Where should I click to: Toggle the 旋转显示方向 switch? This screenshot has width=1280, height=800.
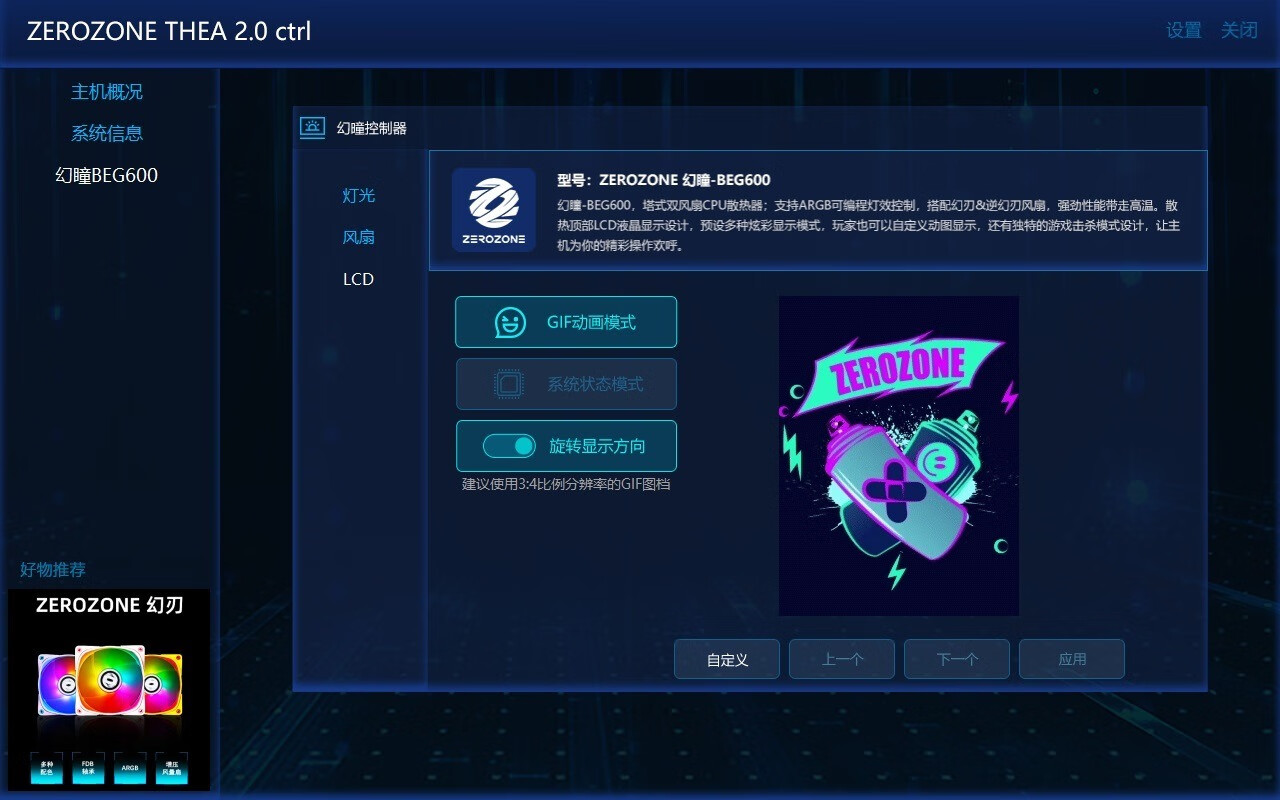pos(509,446)
